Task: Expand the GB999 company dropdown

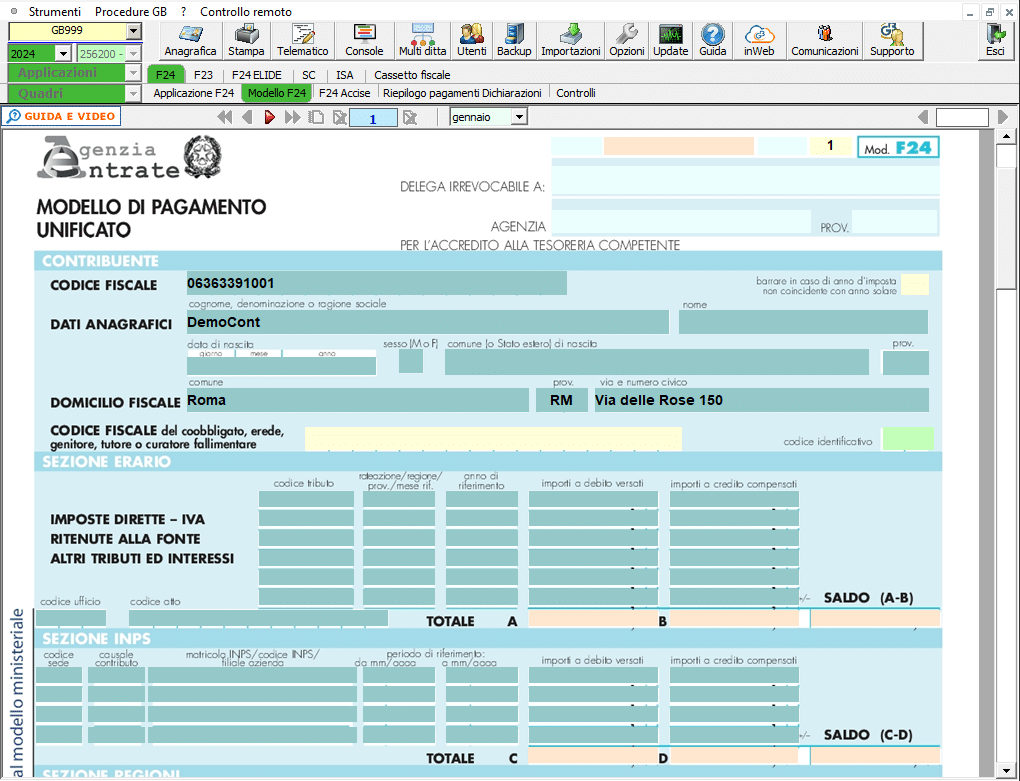Action: [x=133, y=32]
